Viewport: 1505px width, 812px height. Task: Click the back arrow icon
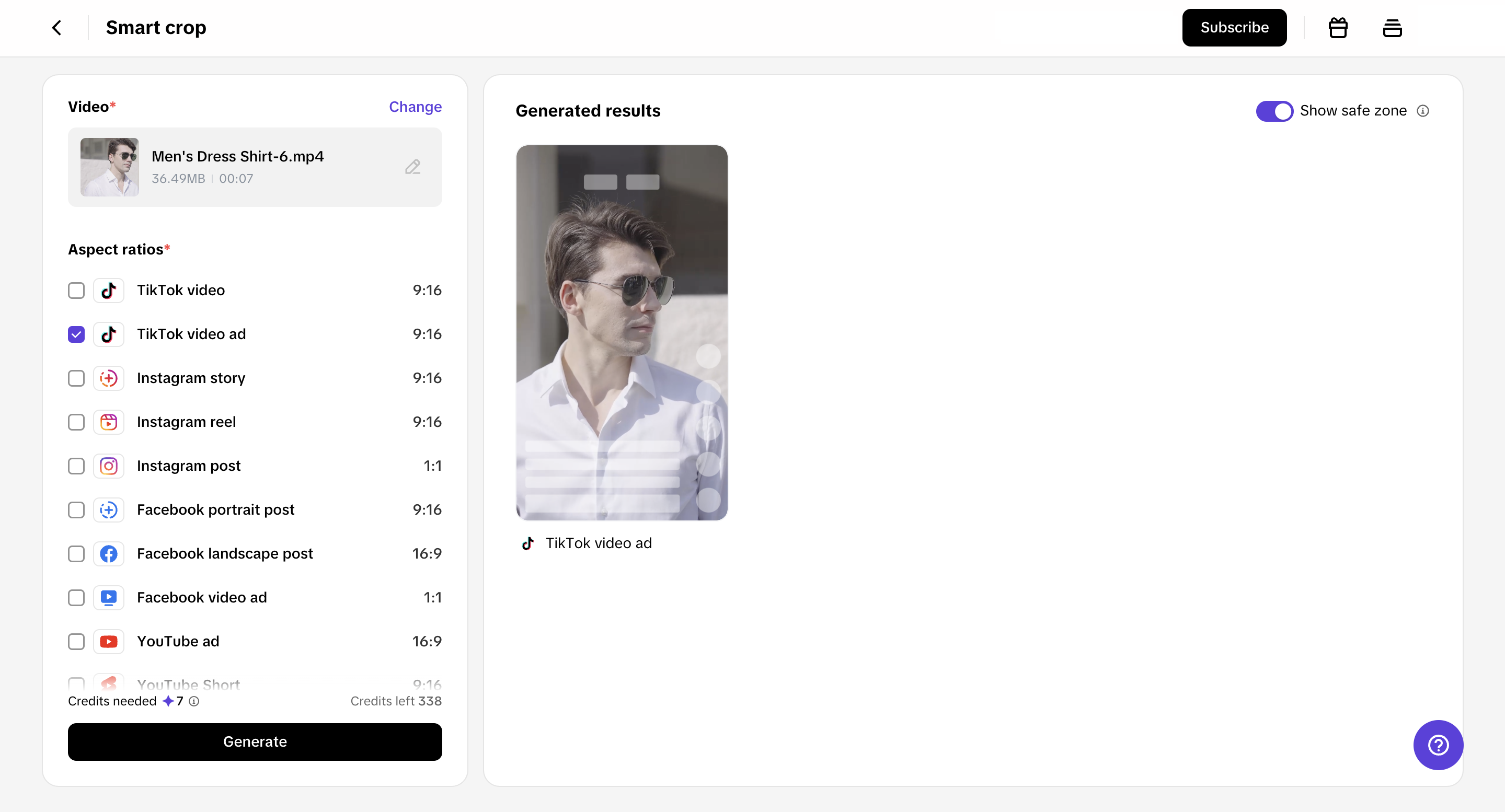56,28
